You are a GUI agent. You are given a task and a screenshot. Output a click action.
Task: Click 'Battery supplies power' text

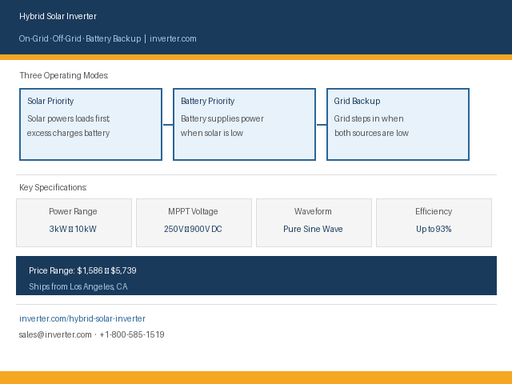(x=222, y=119)
